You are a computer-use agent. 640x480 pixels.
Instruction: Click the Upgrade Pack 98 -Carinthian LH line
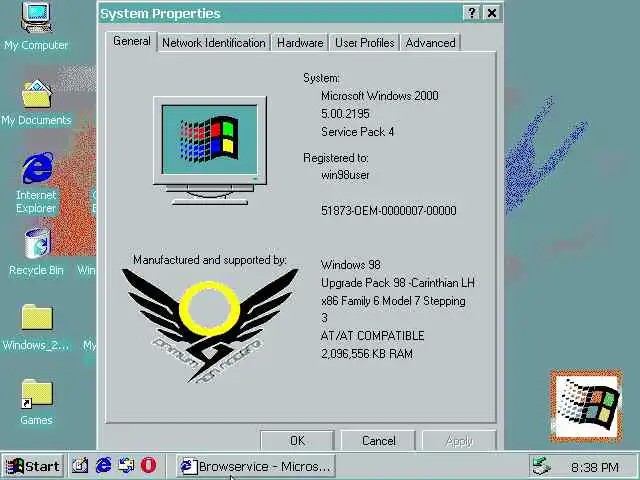pyautogui.click(x=398, y=283)
